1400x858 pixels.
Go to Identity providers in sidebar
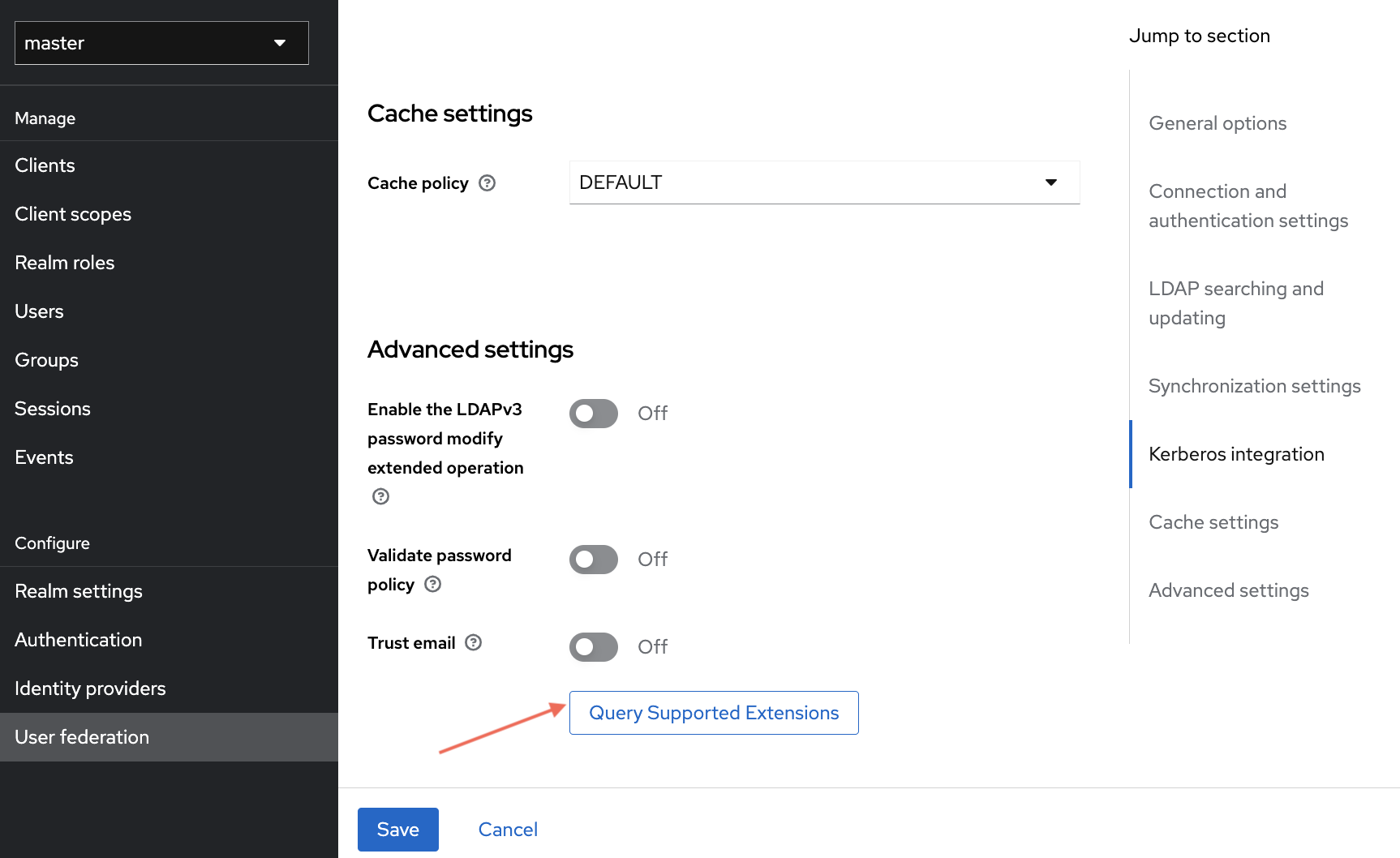(x=90, y=689)
